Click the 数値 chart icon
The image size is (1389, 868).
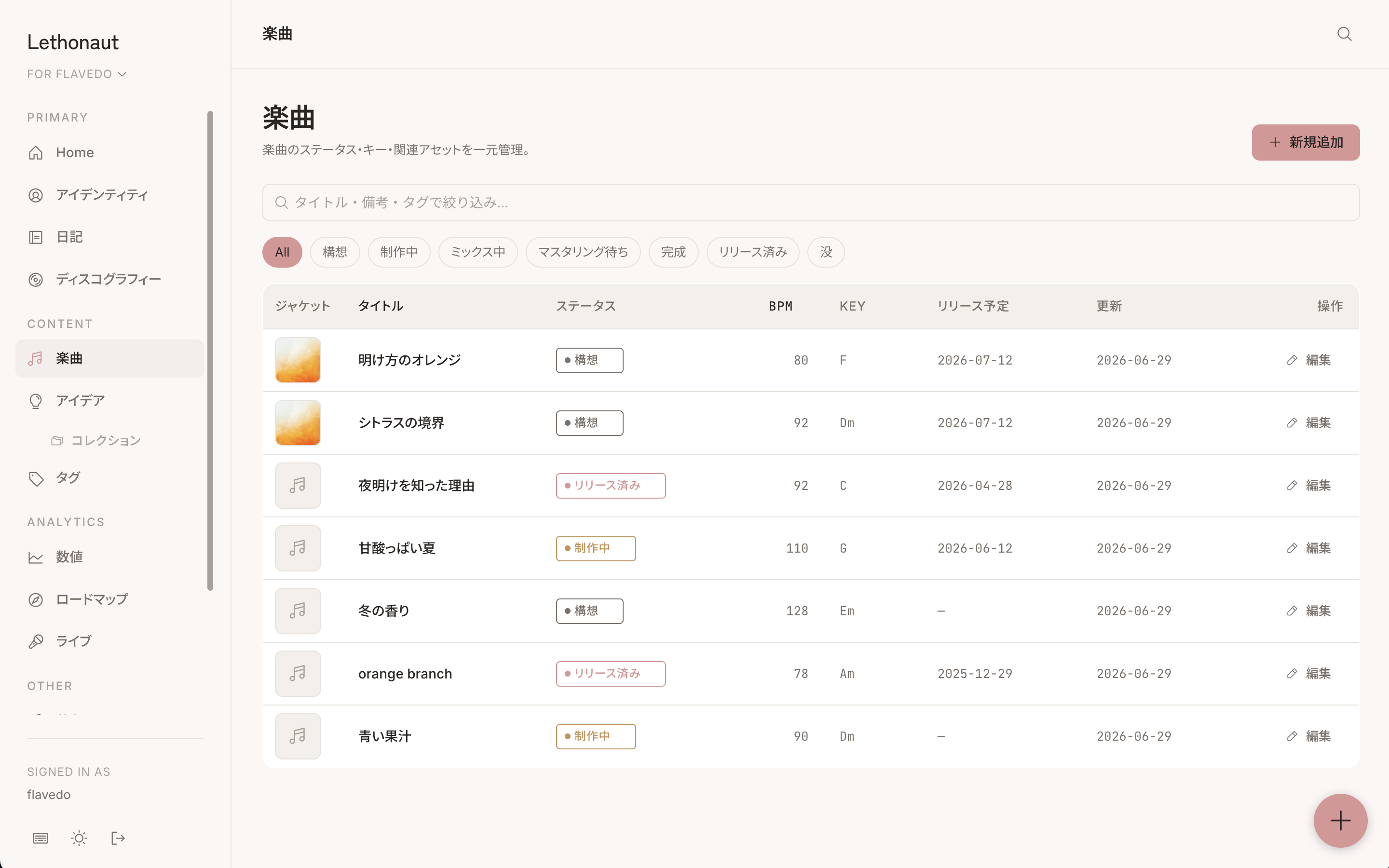(x=36, y=557)
